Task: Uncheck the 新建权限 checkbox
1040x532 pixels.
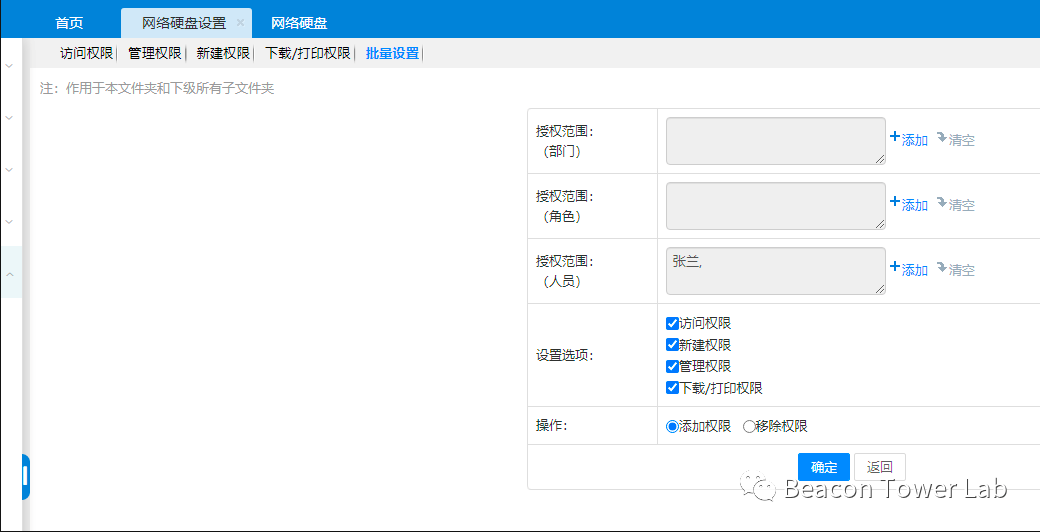Action: pyautogui.click(x=672, y=345)
